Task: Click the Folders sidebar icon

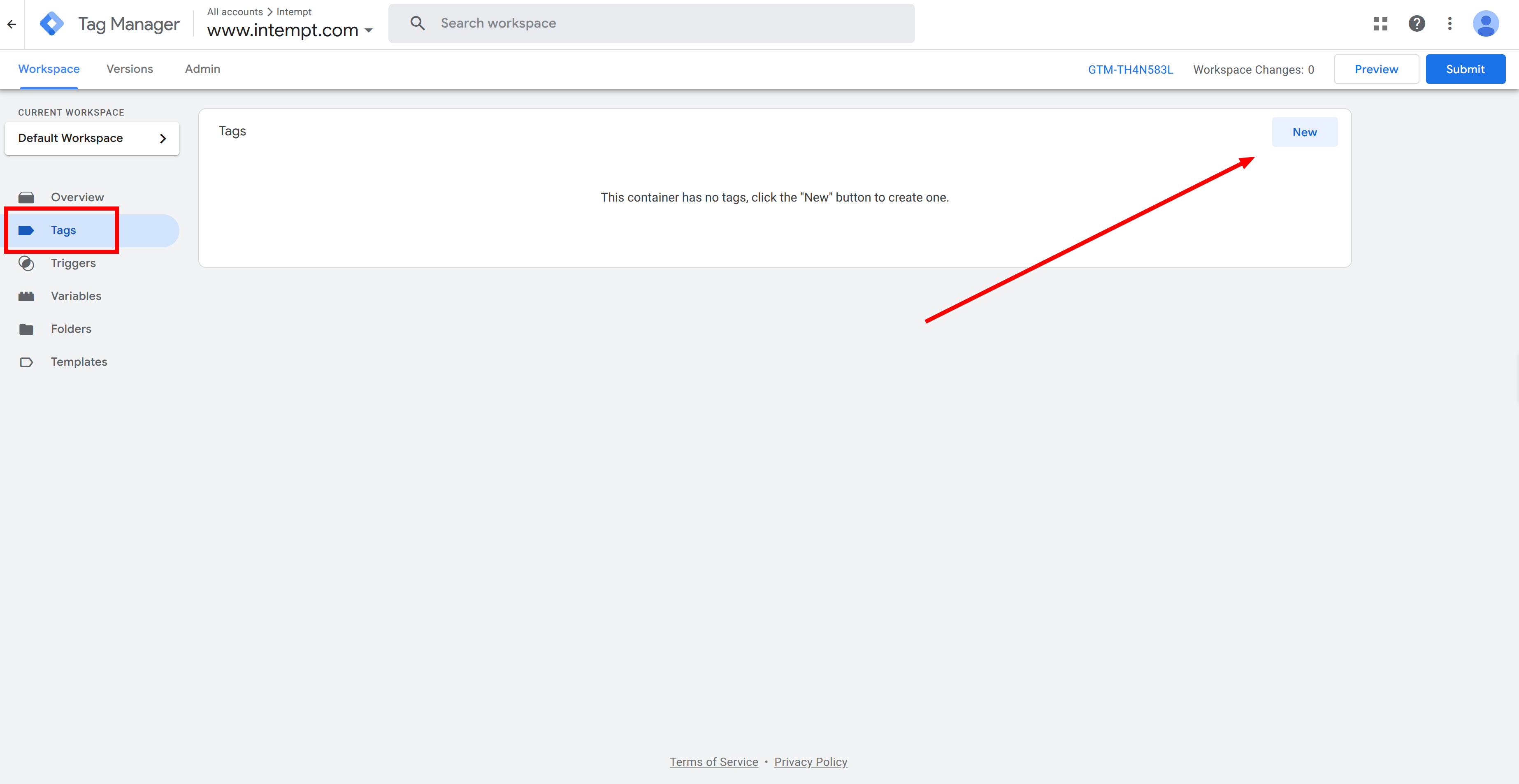Action: (26, 329)
